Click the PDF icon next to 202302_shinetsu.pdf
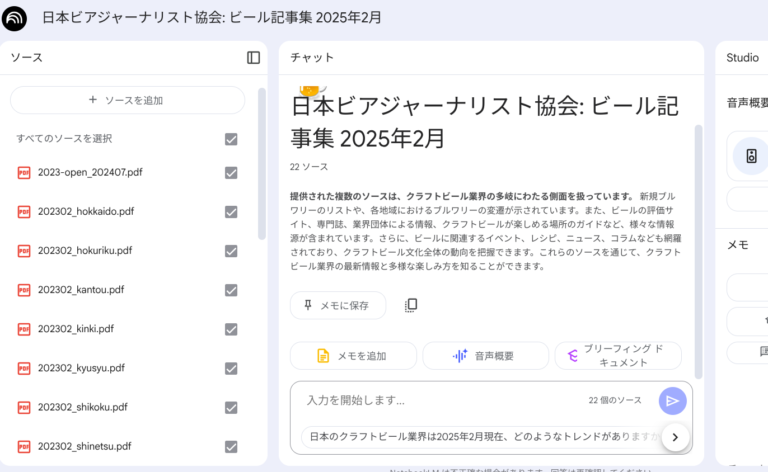 tap(24, 447)
